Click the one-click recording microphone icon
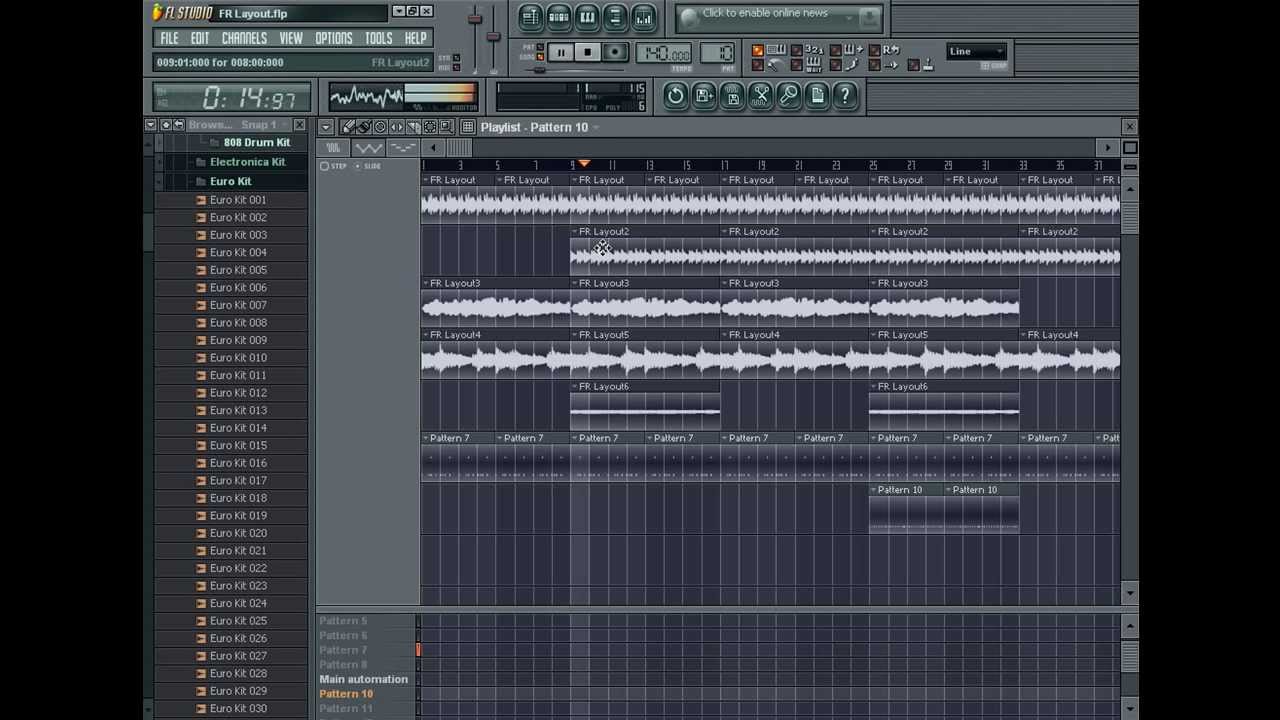 [789, 95]
